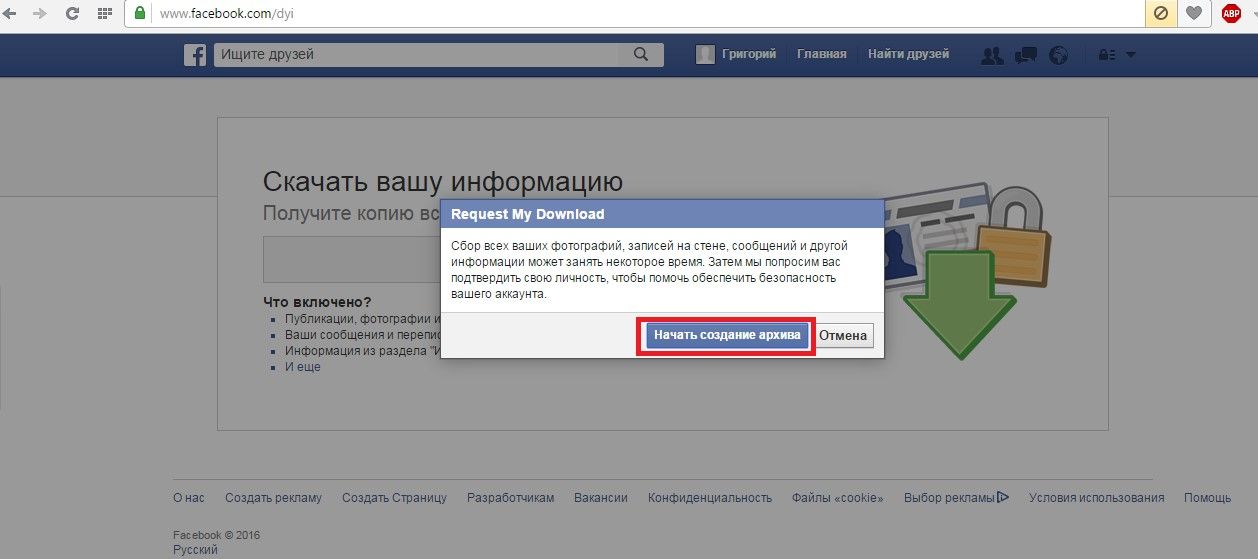The height and width of the screenshot is (559, 1258).
Task: Click the Помощь footer link
Action: click(x=1207, y=498)
